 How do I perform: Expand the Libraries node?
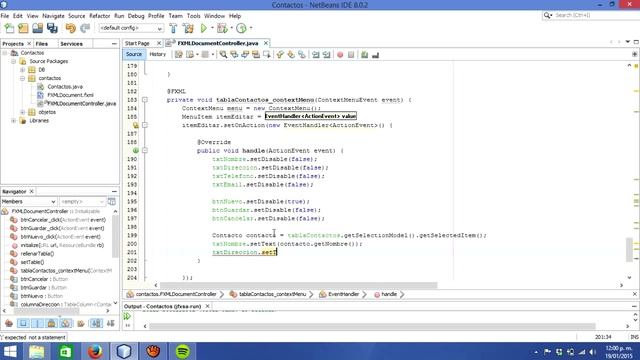coord(13,121)
